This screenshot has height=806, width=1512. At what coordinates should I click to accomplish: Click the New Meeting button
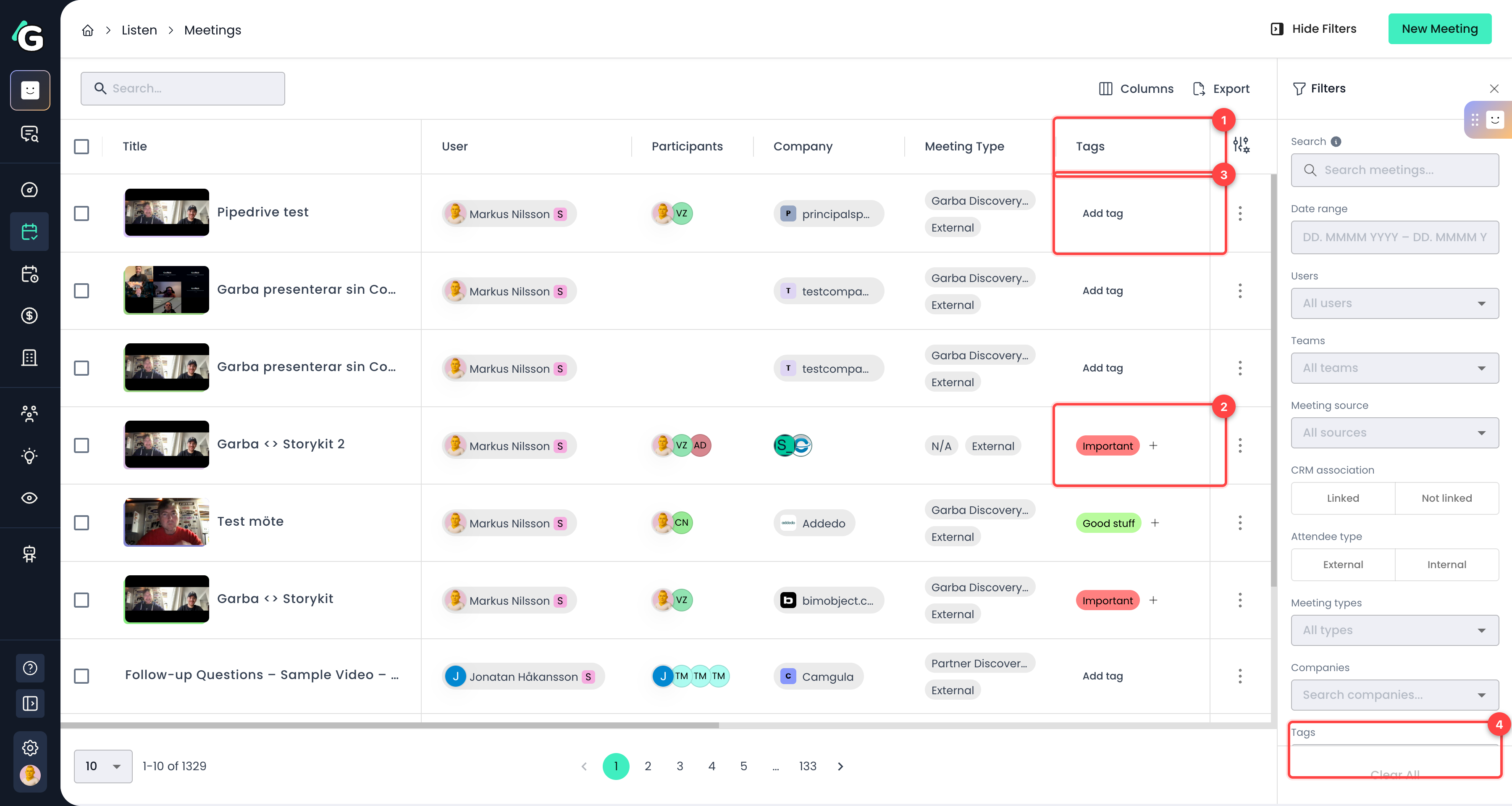click(x=1439, y=28)
